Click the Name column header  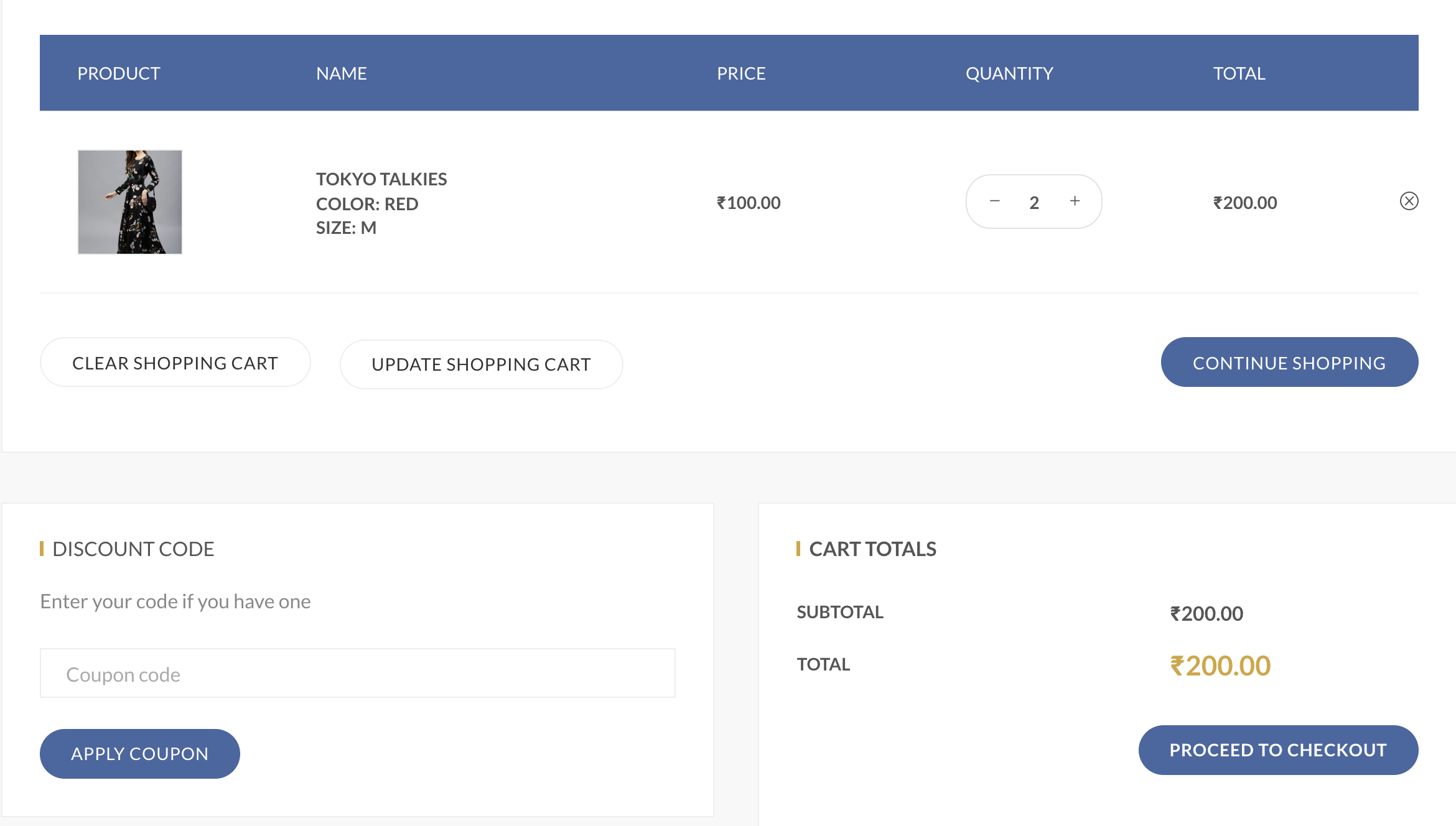tap(342, 73)
